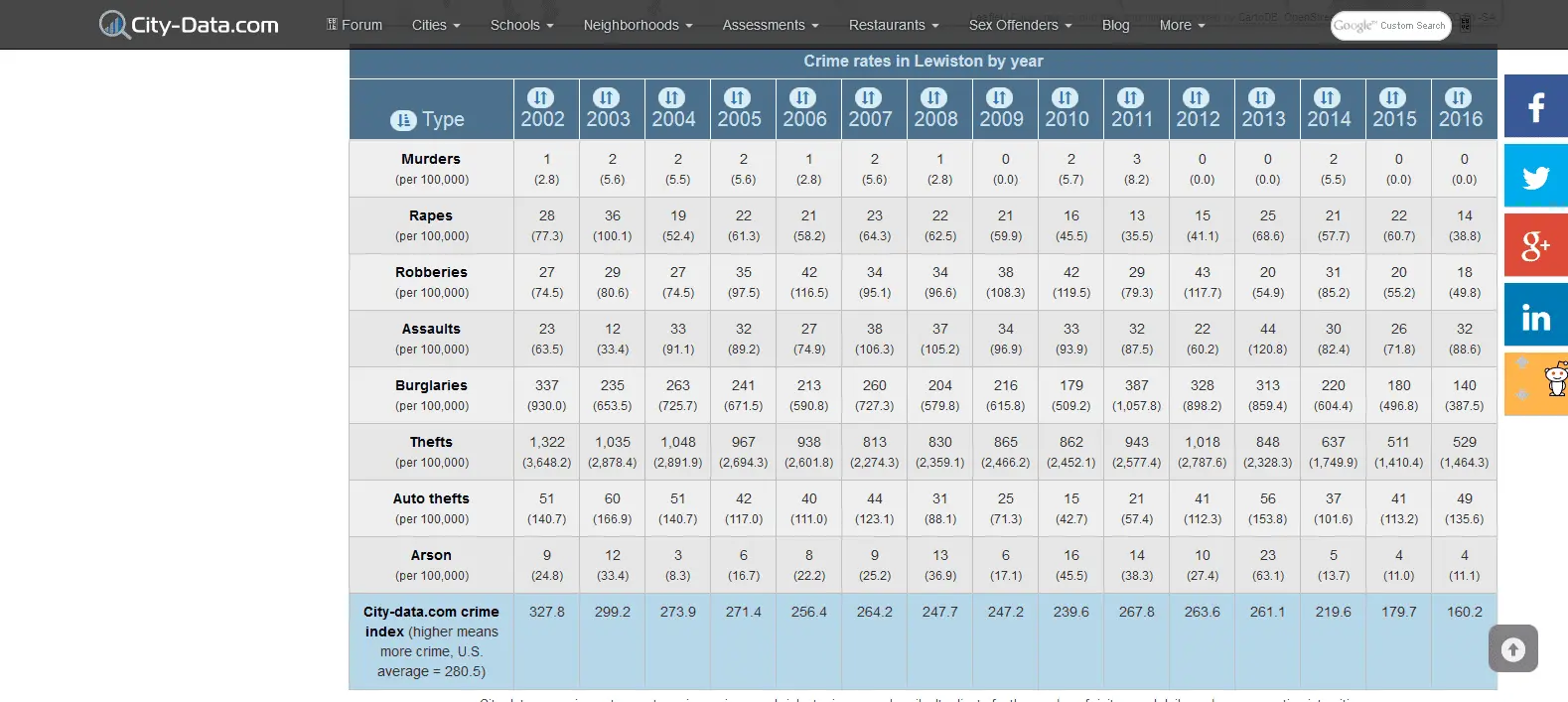Share page on LinkedIn
Screen dimensions: 1568x702
pyautogui.click(x=1535, y=316)
